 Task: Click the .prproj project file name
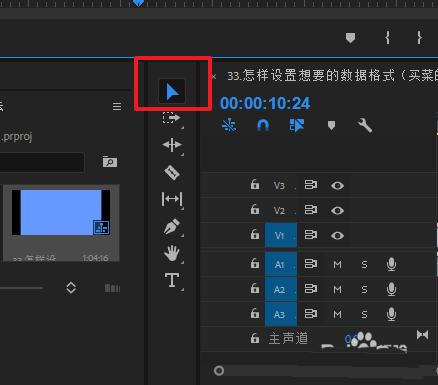coord(17,137)
